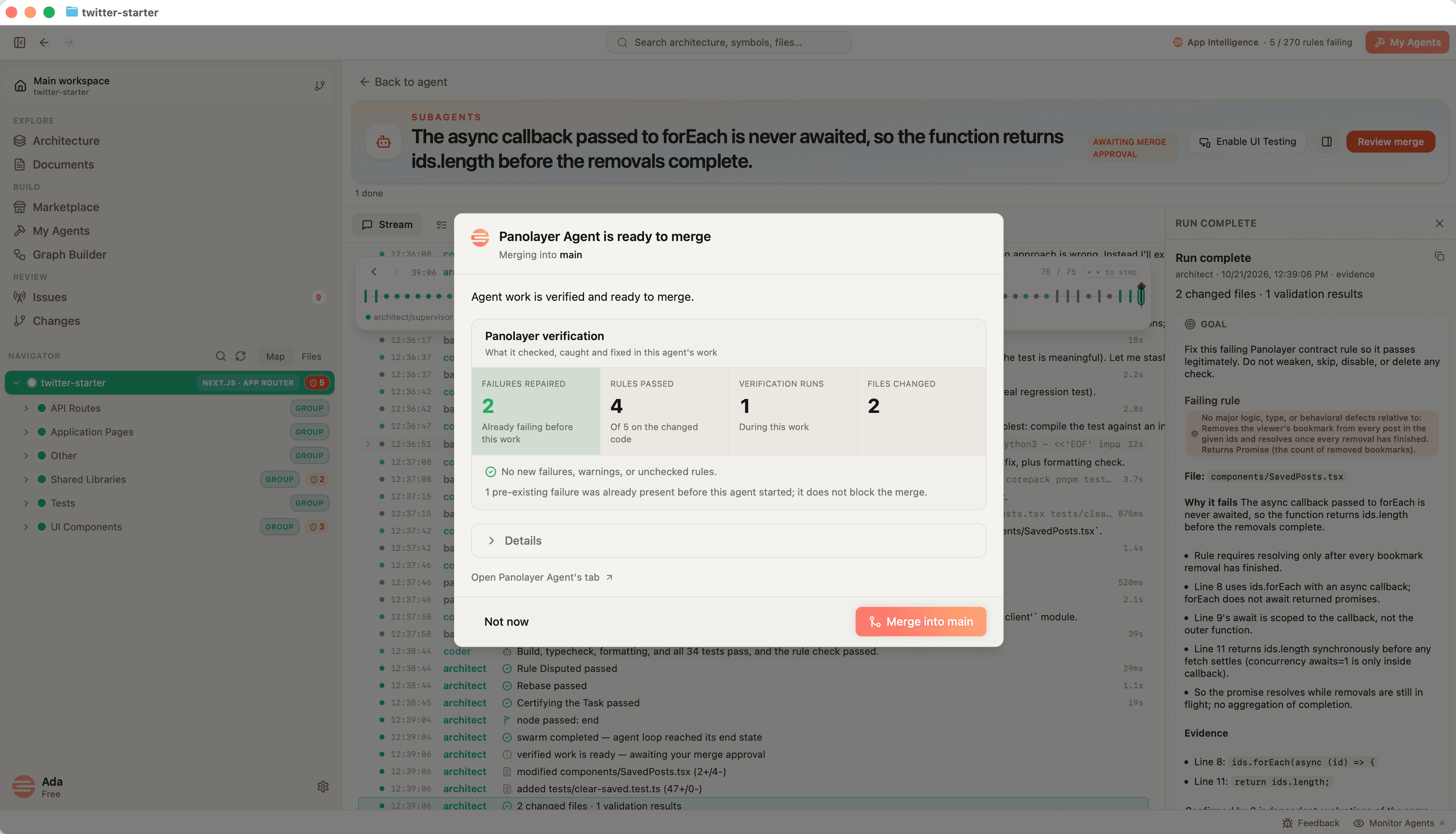The width and height of the screenshot is (1456, 834).
Task: Switch navigator to Files view
Action: [311, 356]
